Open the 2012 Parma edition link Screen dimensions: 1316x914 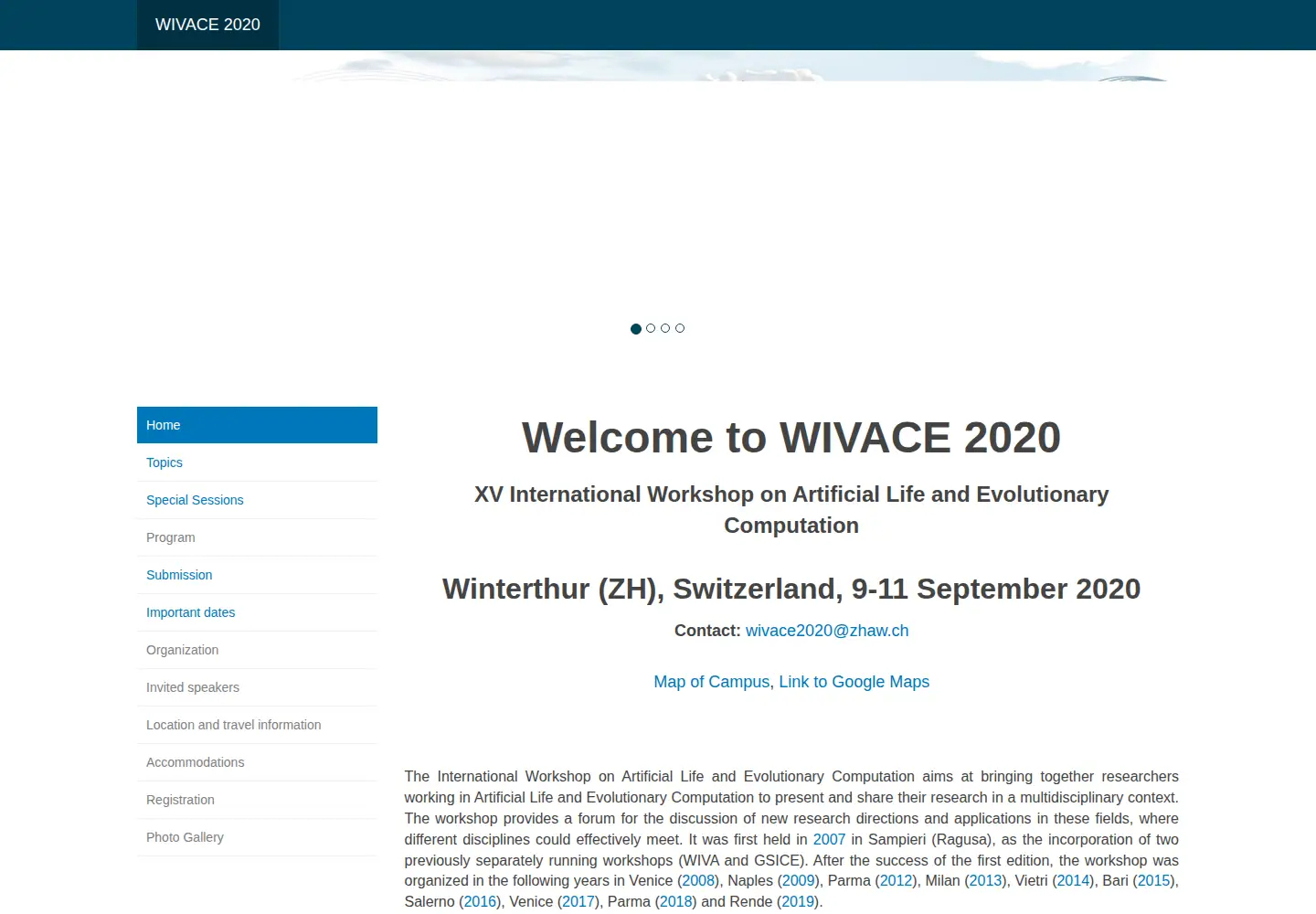[897, 880]
